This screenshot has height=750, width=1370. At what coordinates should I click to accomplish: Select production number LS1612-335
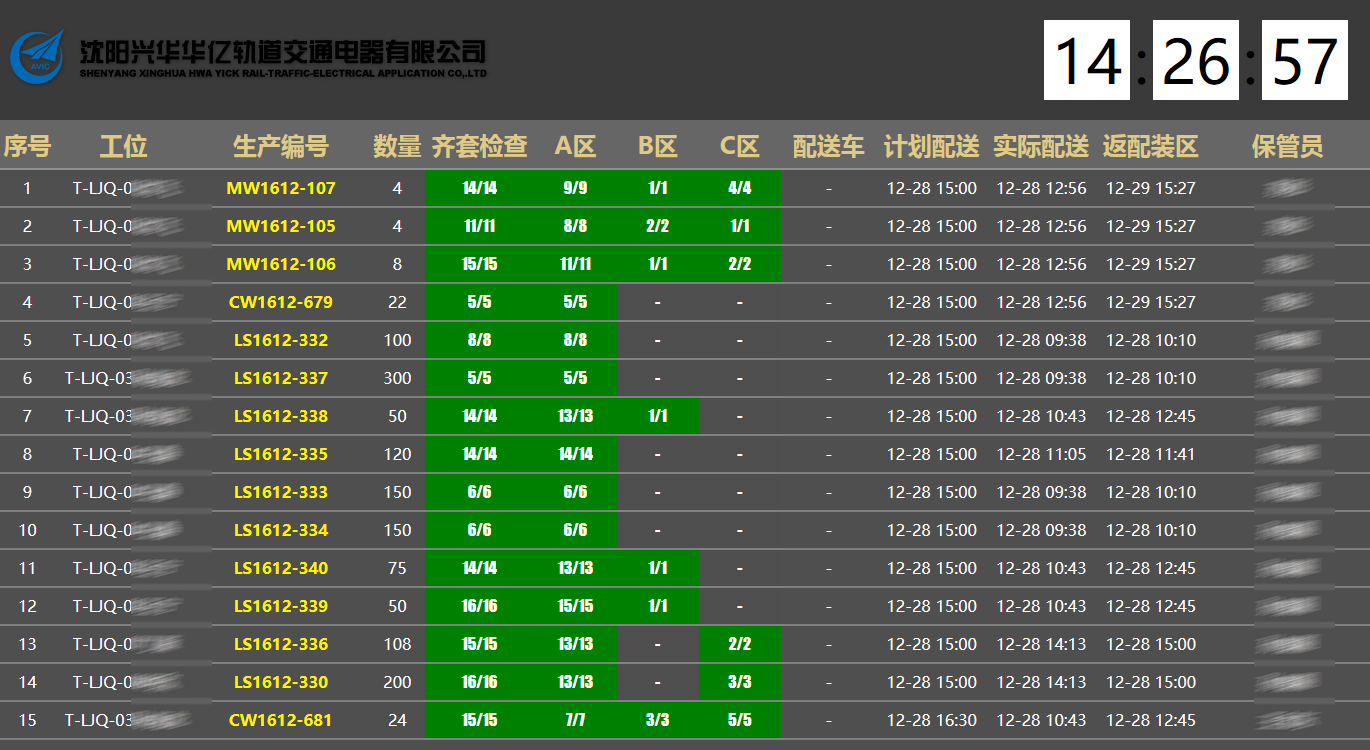coord(281,454)
